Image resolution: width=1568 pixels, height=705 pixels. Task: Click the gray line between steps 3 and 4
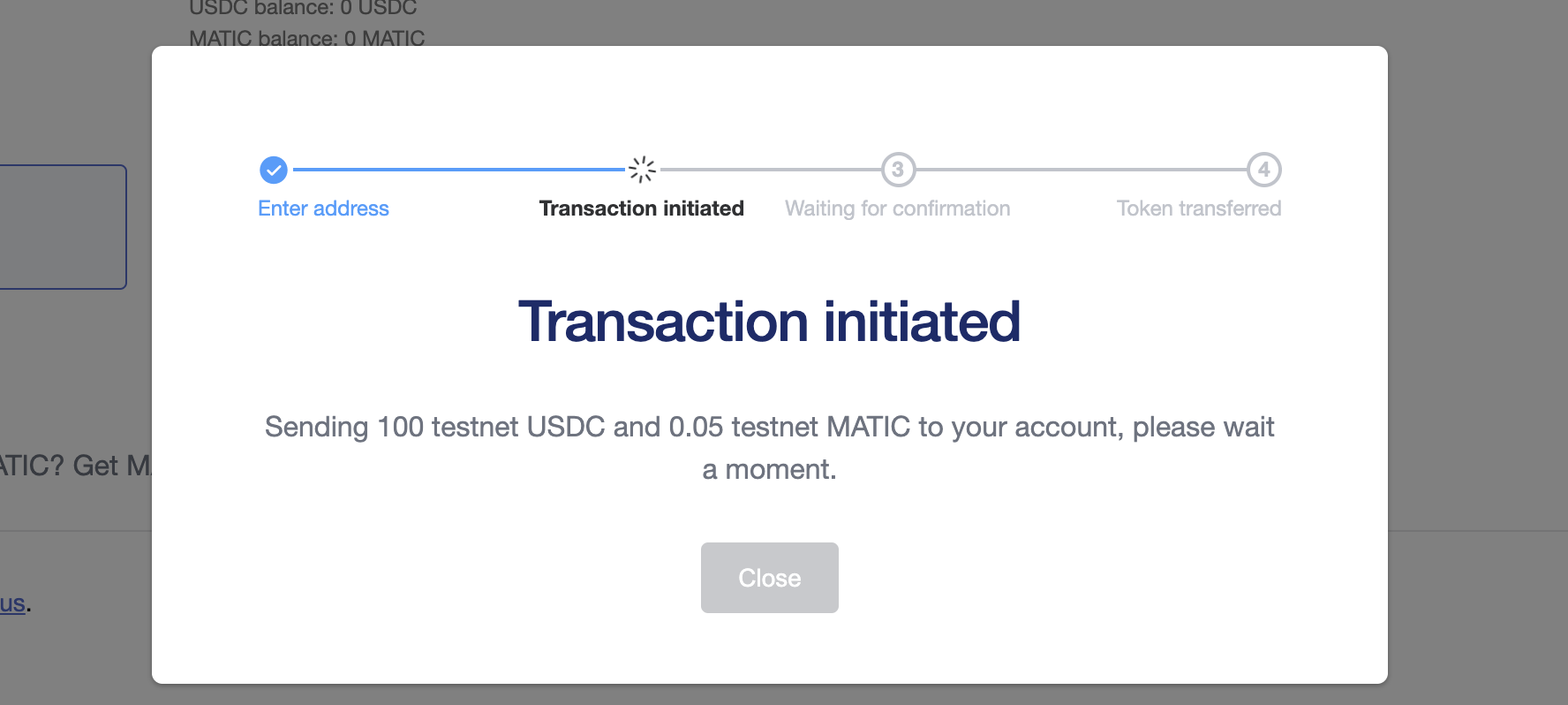(x=1082, y=170)
